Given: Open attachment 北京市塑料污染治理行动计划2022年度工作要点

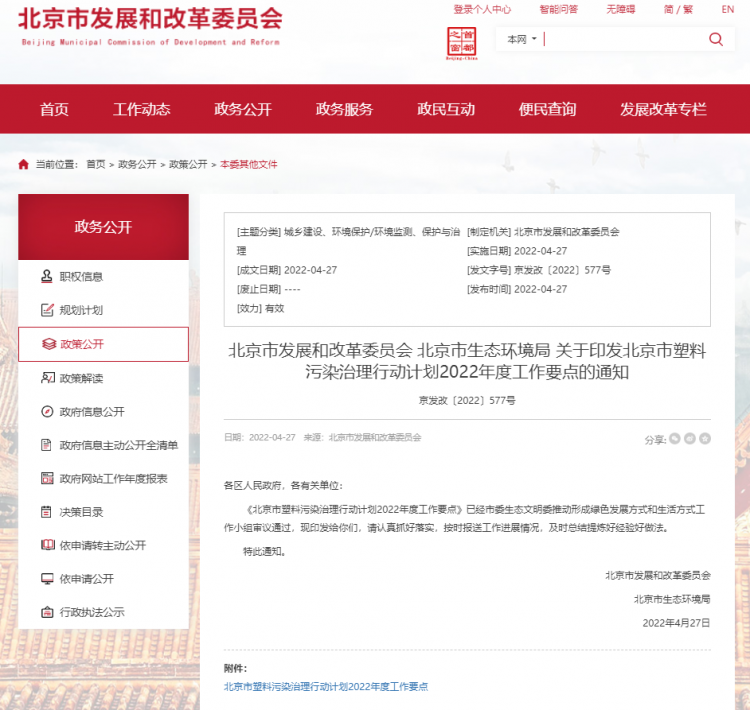Looking at the screenshot, I should point(326,687).
